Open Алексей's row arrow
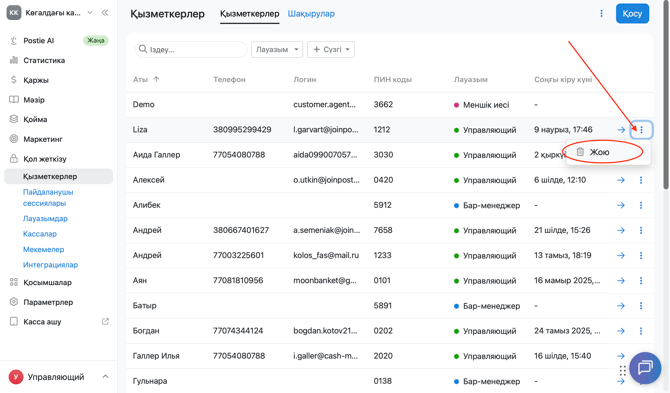The width and height of the screenshot is (670, 393). tap(621, 180)
